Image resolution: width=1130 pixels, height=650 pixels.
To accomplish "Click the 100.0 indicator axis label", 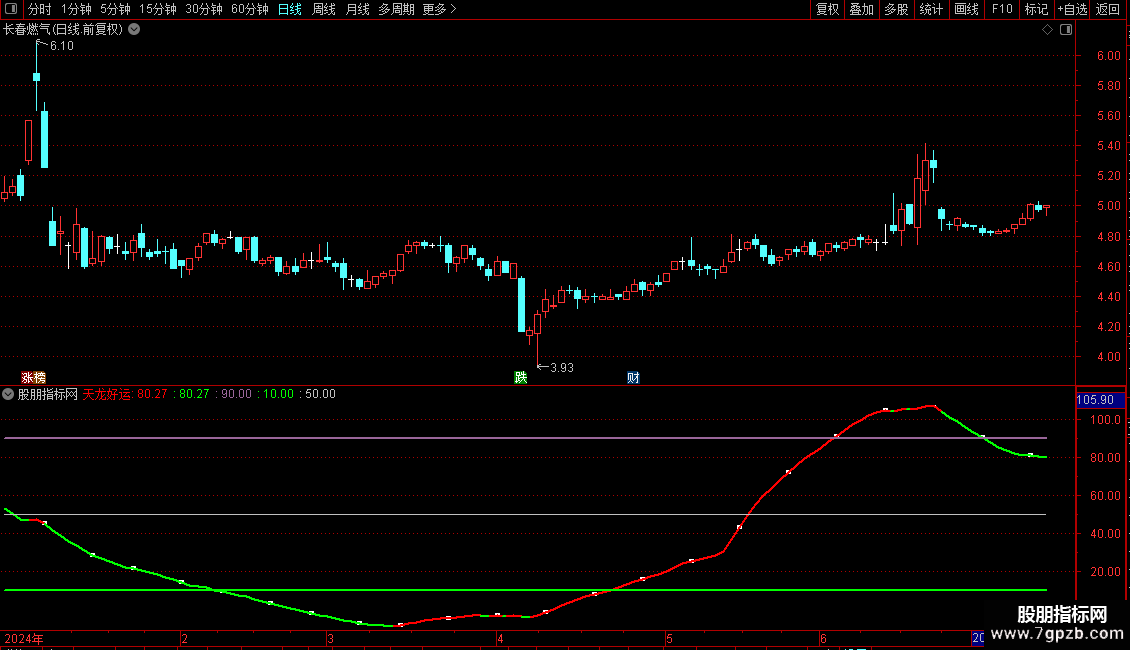I will click(x=1105, y=420).
